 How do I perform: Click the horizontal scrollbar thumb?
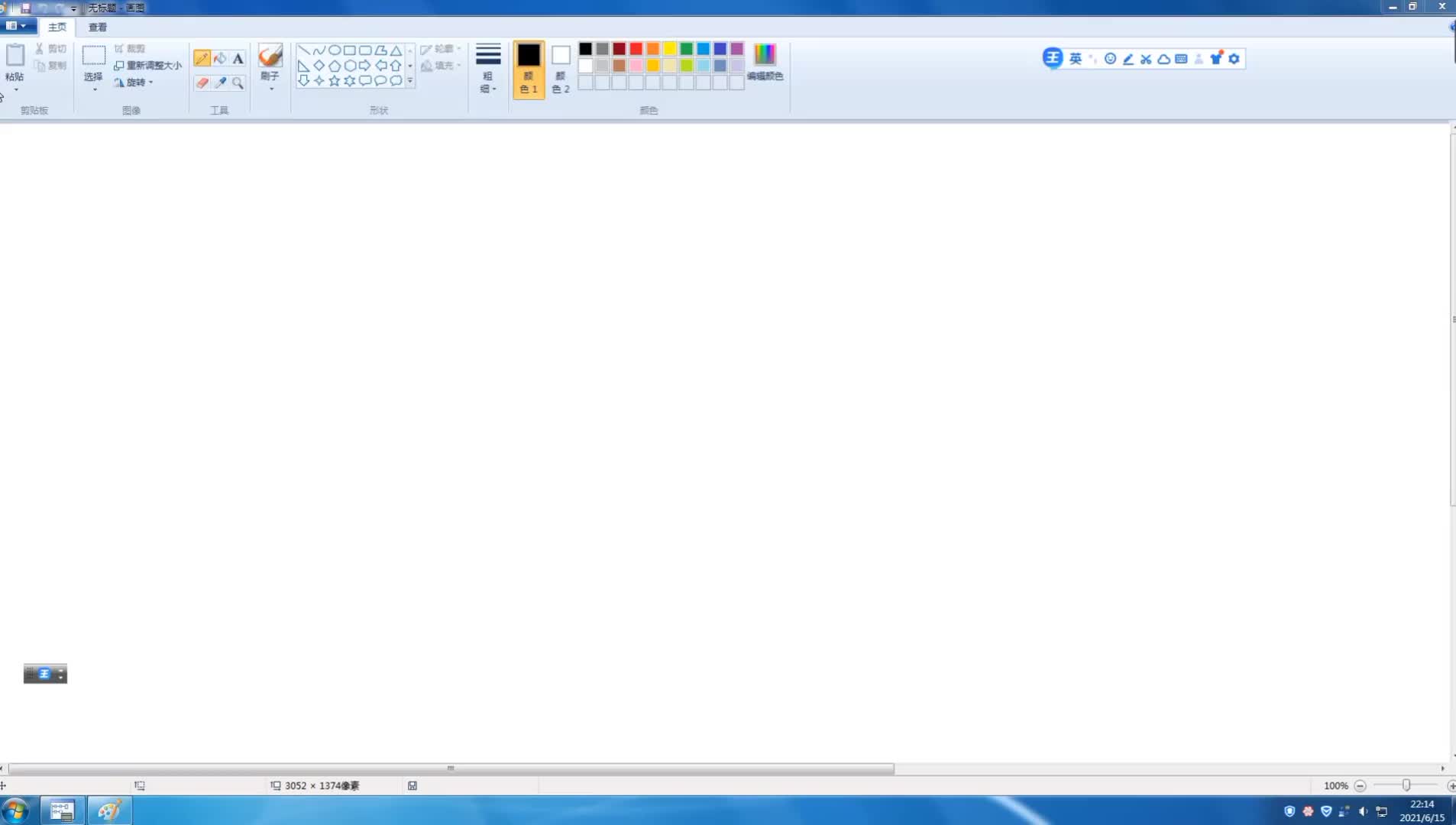pos(451,768)
